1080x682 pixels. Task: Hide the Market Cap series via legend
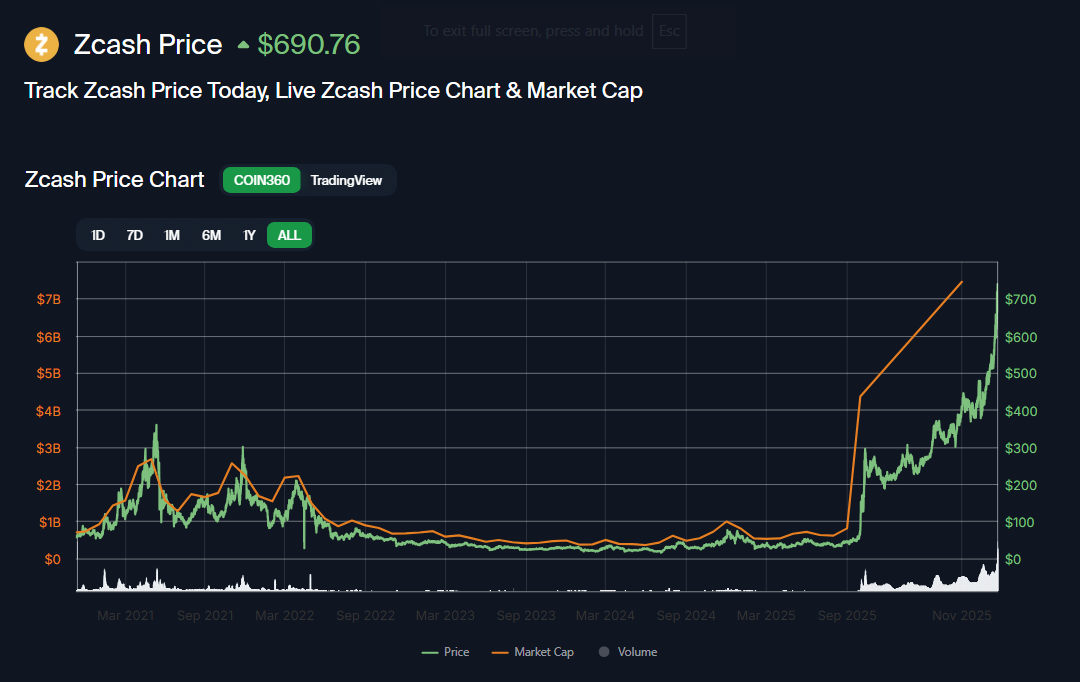pyautogui.click(x=533, y=652)
